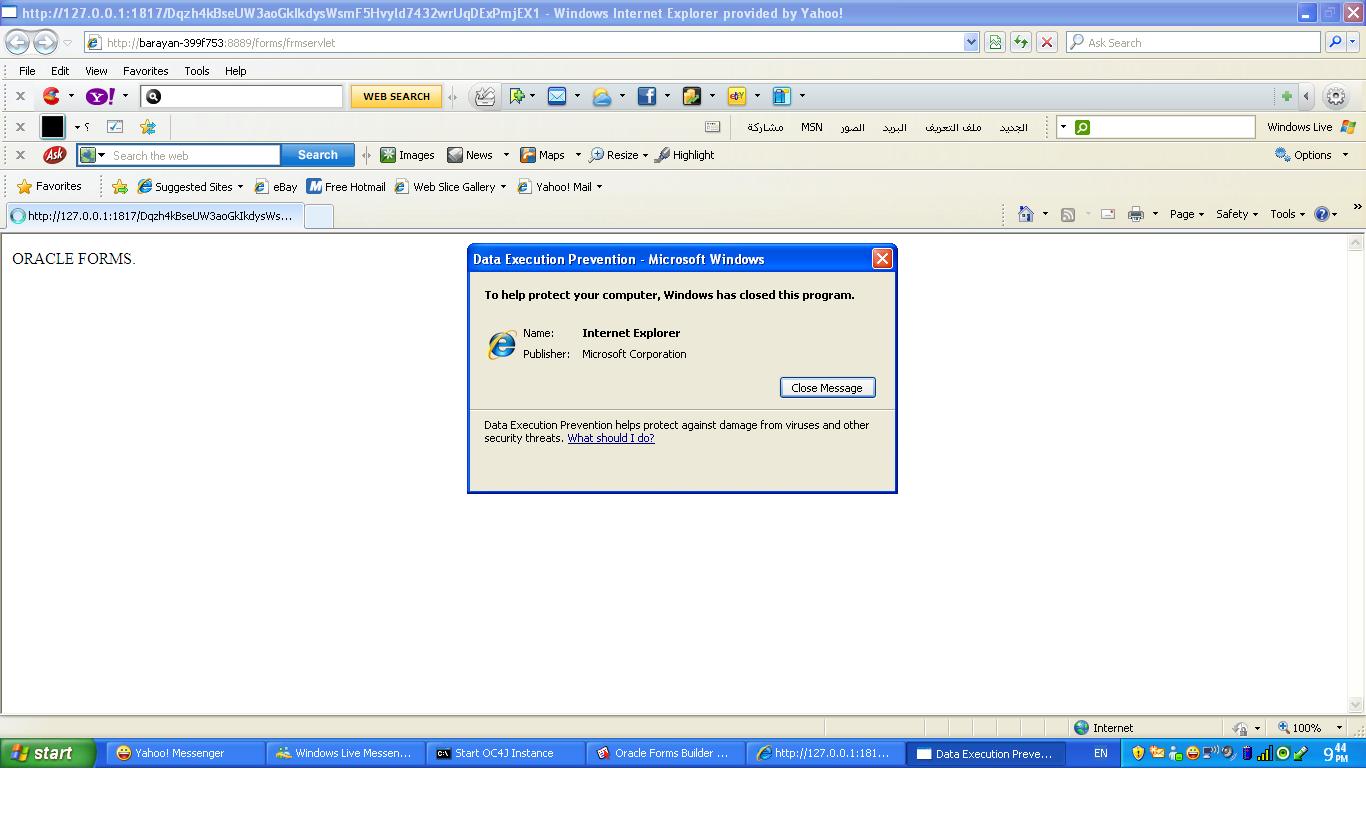1366x832 pixels.
Task: Click the Close Message button
Action: point(827,388)
